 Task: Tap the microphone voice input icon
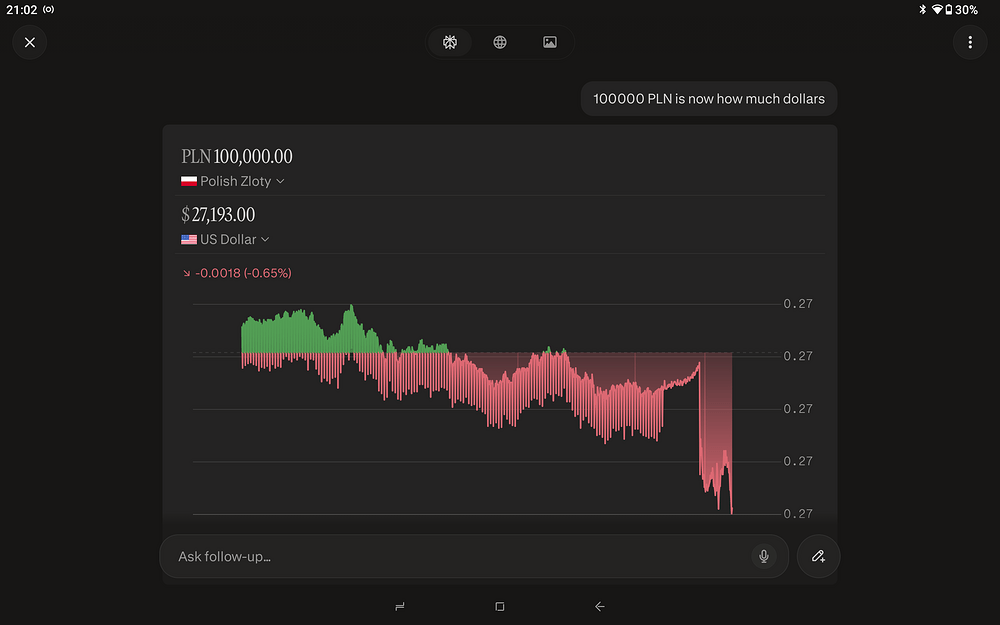point(763,556)
